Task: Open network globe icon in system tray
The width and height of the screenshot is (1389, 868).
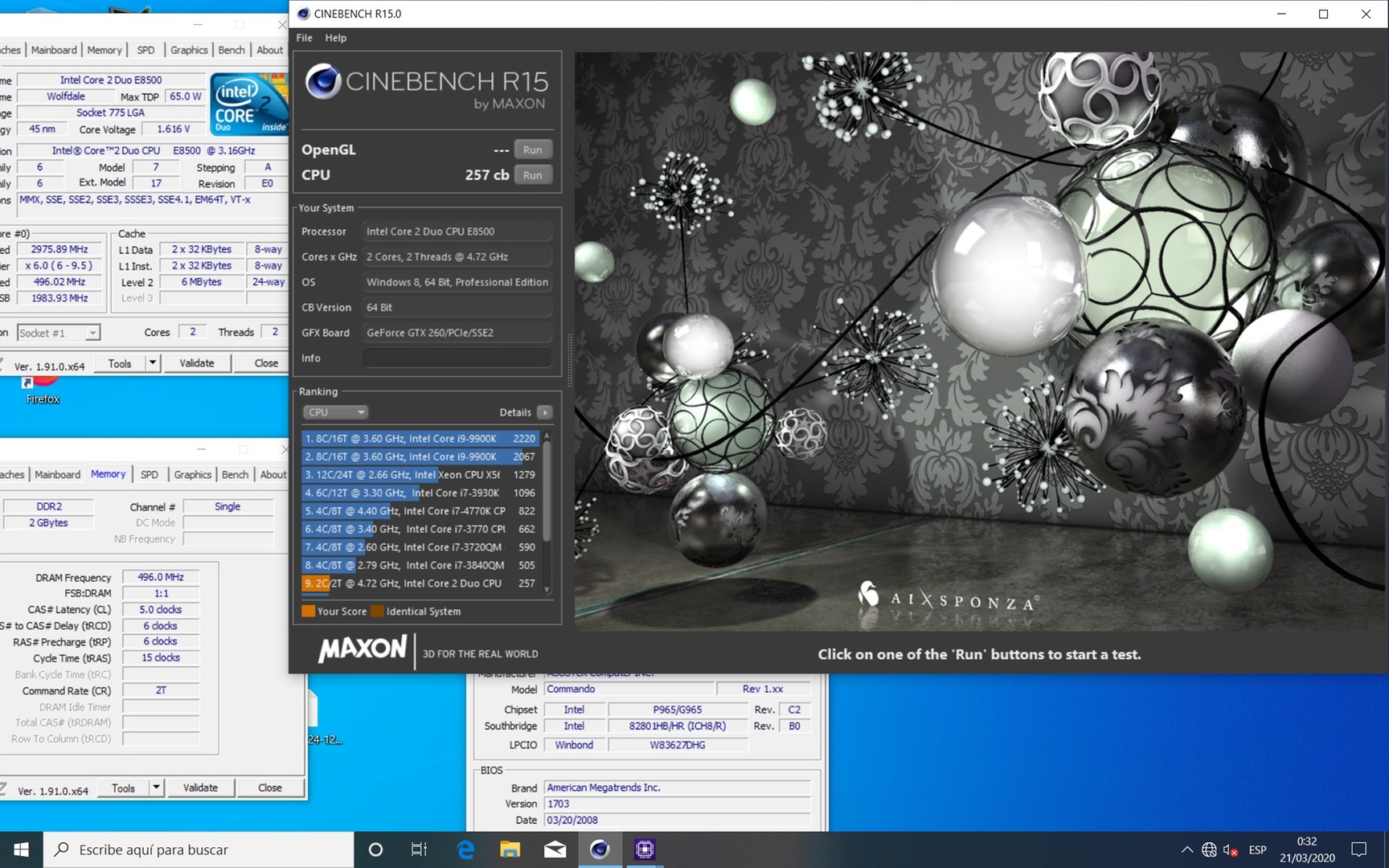Action: click(x=1209, y=850)
